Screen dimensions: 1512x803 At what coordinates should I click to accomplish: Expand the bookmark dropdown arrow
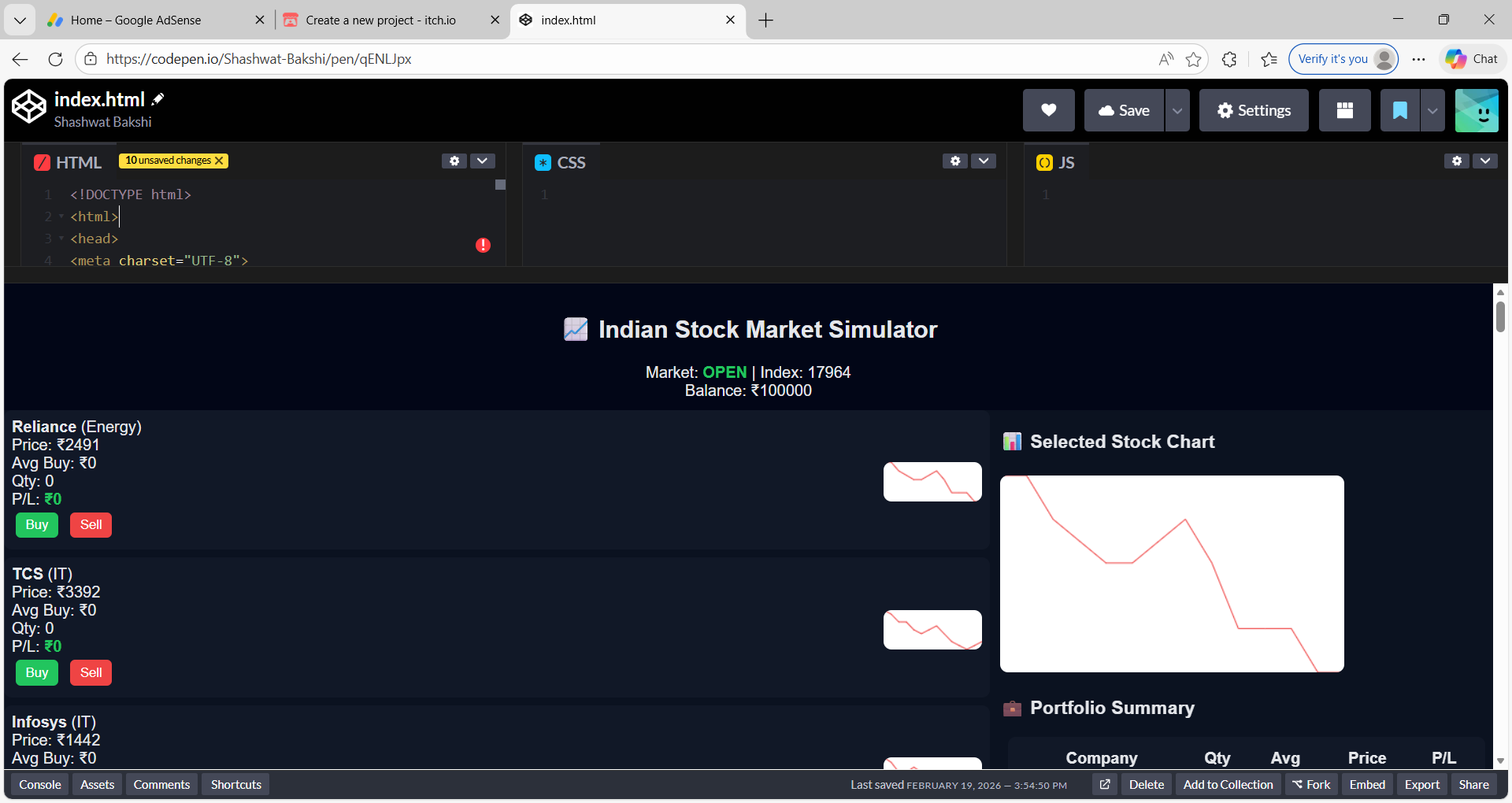click(1433, 110)
